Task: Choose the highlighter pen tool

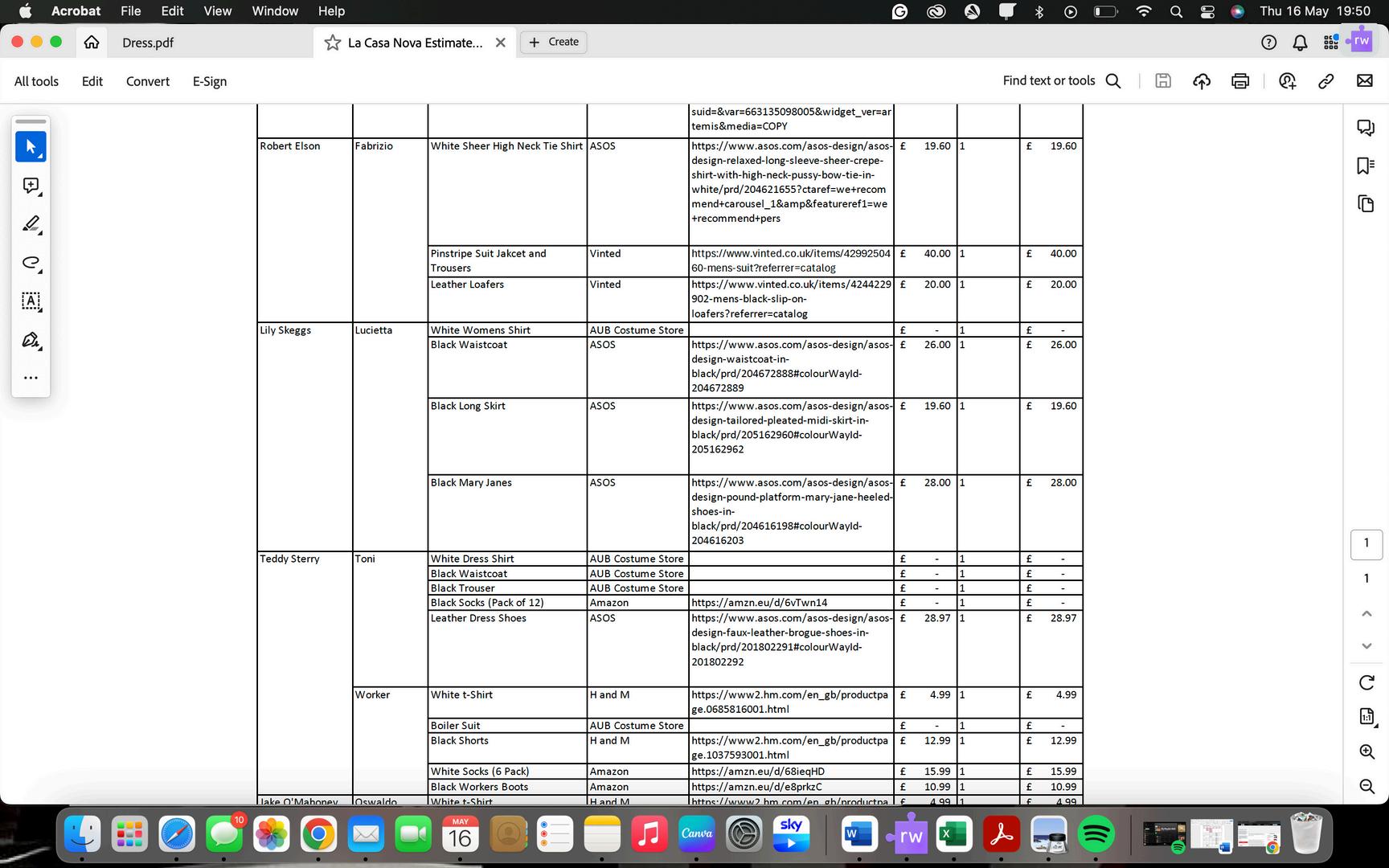Action: (x=31, y=224)
